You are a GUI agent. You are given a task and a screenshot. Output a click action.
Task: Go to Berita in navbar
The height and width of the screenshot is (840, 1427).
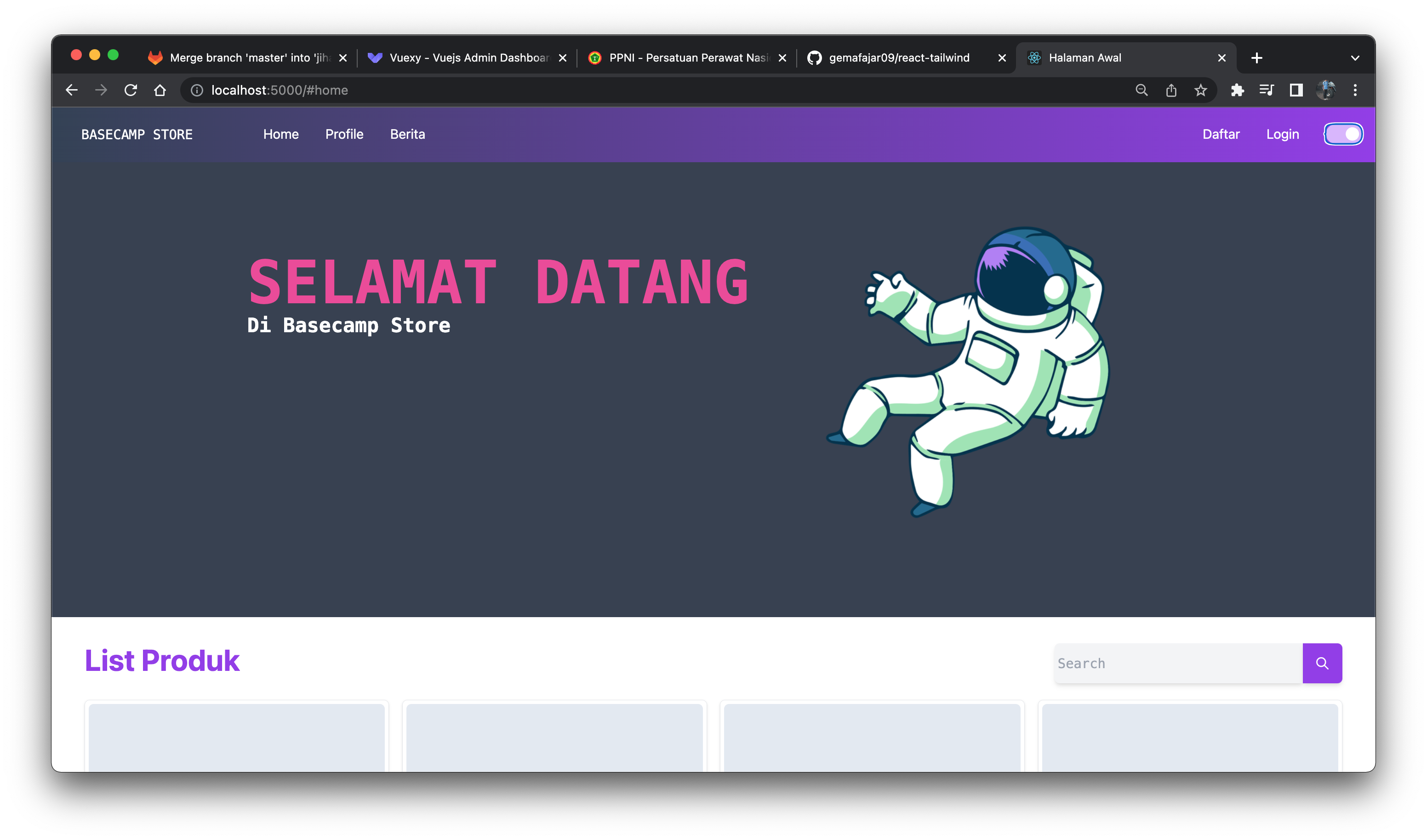[407, 134]
